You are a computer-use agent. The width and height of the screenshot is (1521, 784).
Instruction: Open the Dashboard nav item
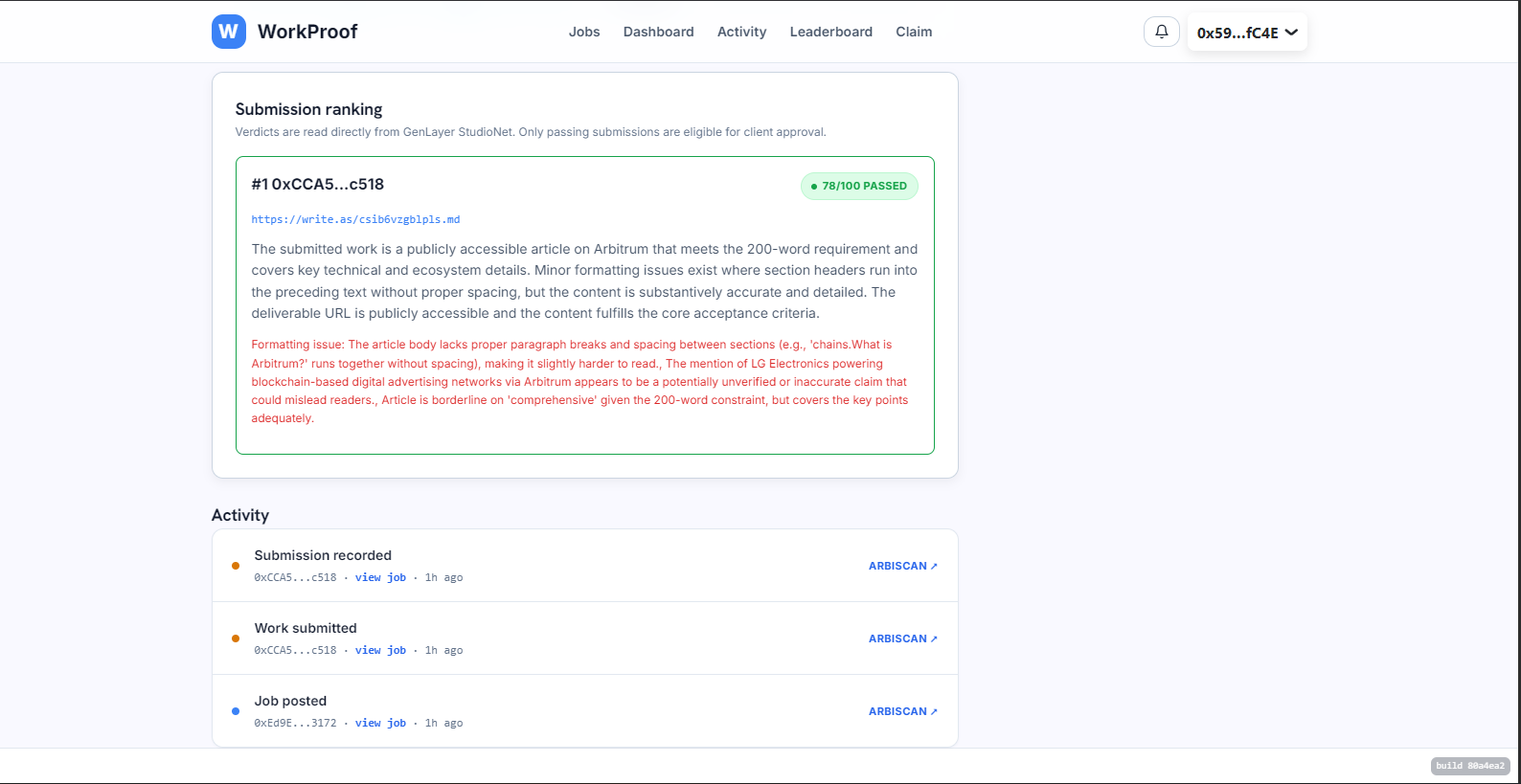point(659,32)
